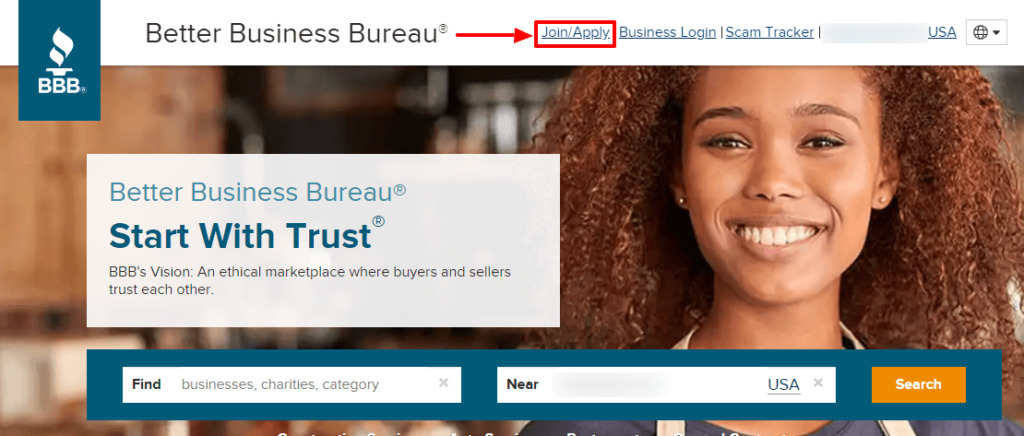Viewport: 1024px width, 436px height.
Task: Click the orange Search button
Action: 918,384
